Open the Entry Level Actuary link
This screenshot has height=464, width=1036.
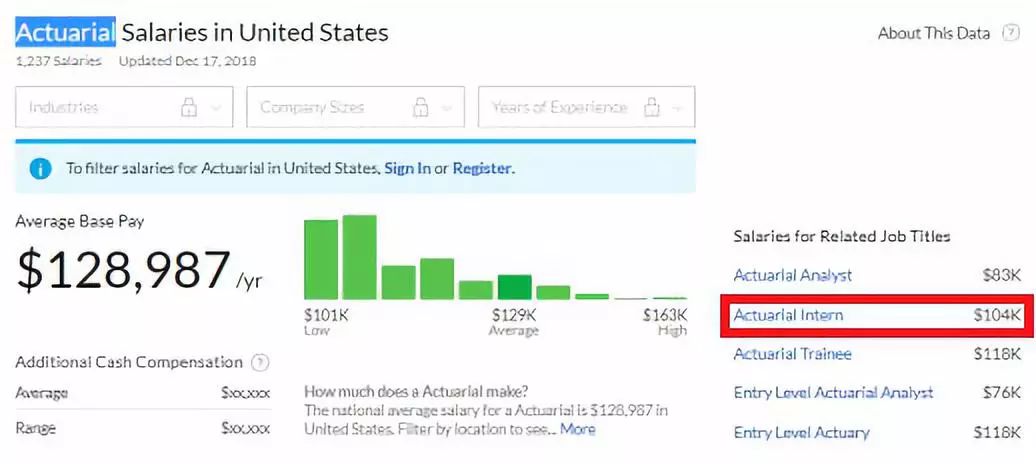coord(801,433)
